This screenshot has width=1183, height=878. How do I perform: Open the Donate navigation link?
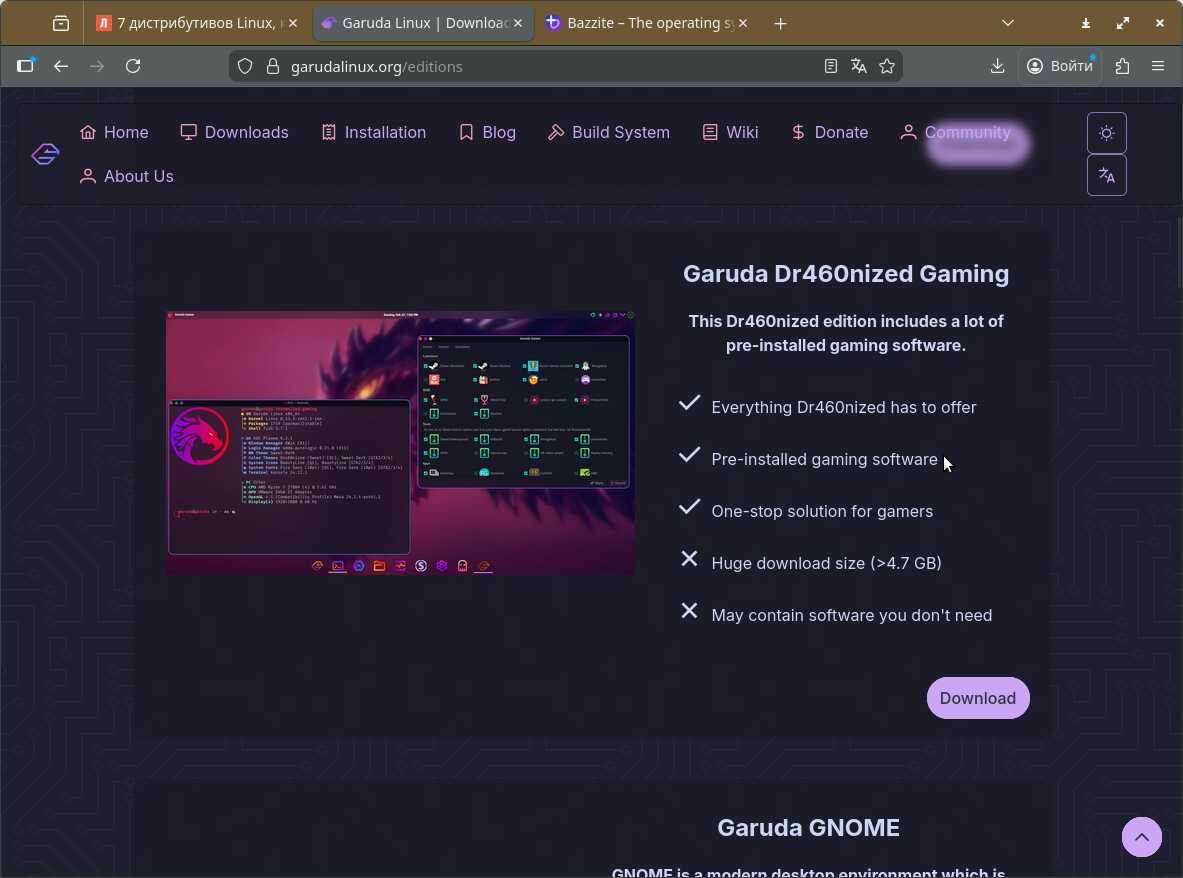829,132
